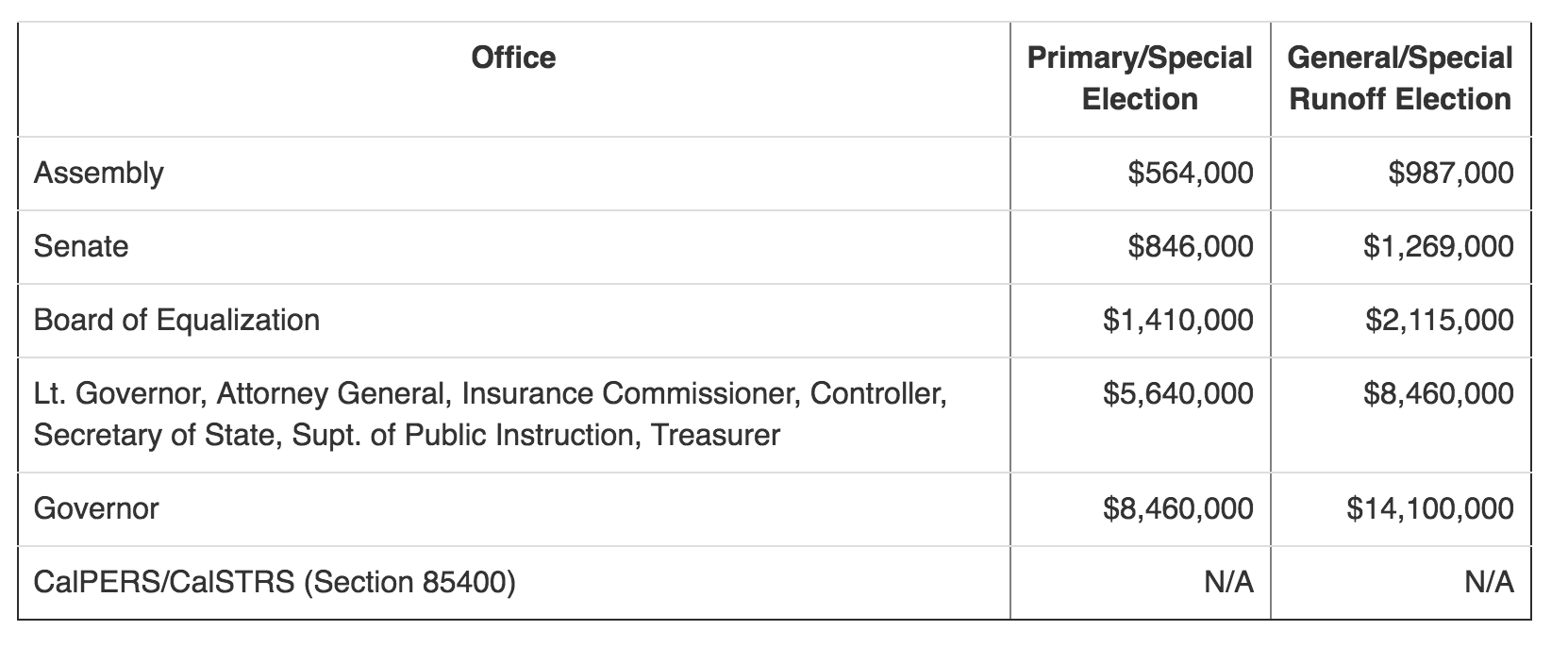Click the Governor primary $8,460,000 amount
1568x647 pixels.
point(1178,508)
